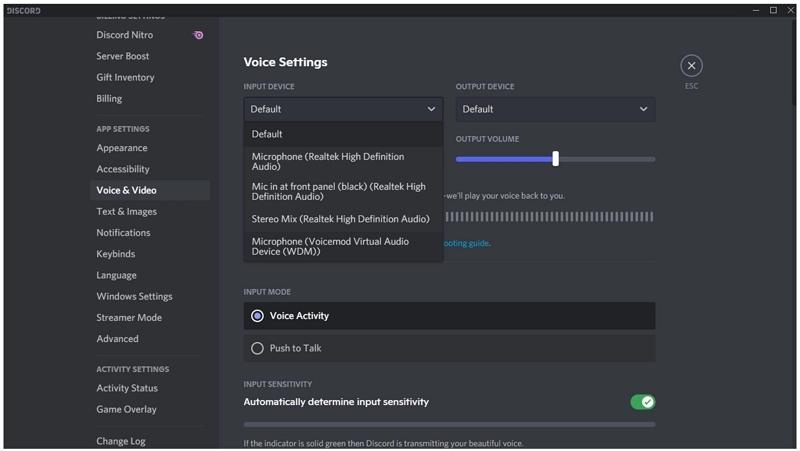Close settings with the ESC circle button
Image resolution: width=800 pixels, height=451 pixels.
pos(691,66)
